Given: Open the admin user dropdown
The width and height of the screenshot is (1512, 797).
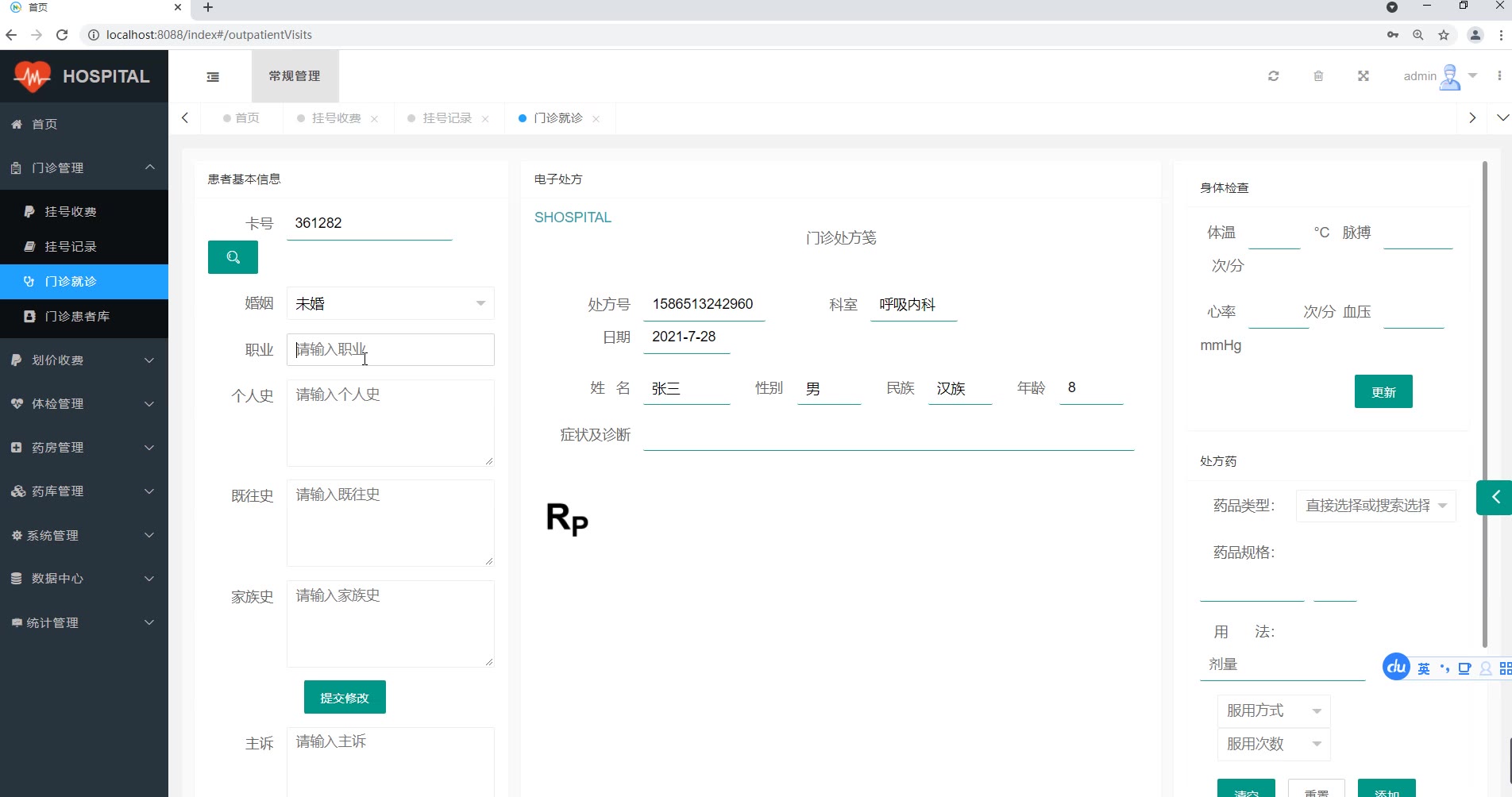Looking at the screenshot, I should coord(1439,76).
